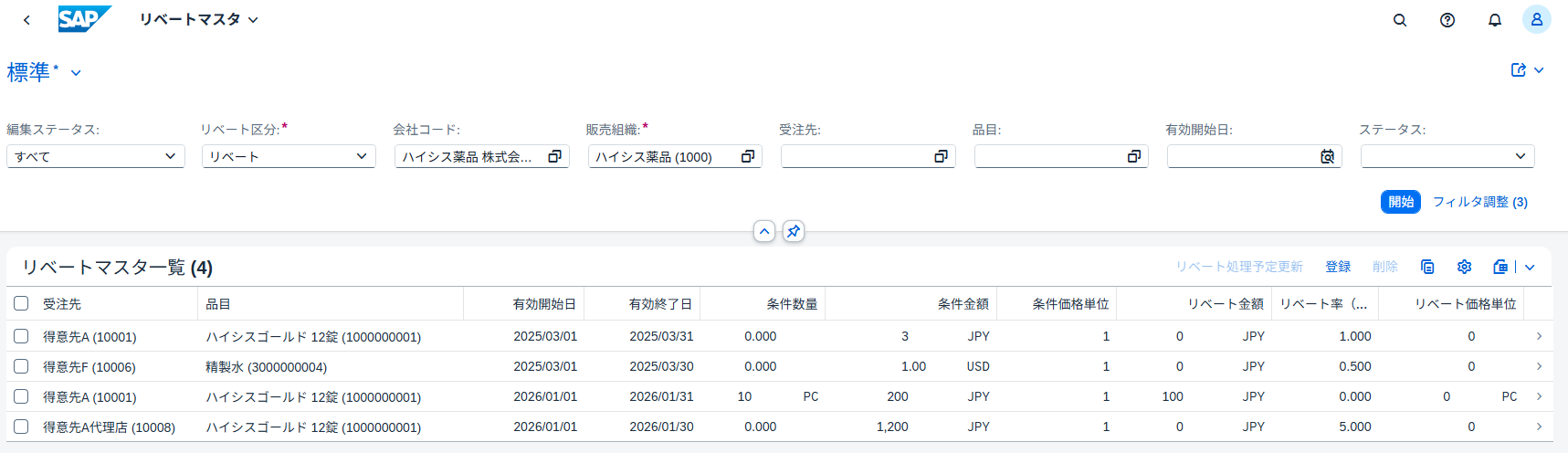1568x453 pixels.
Task: Open details arrow for 得意先F row
Action: click(1539, 366)
